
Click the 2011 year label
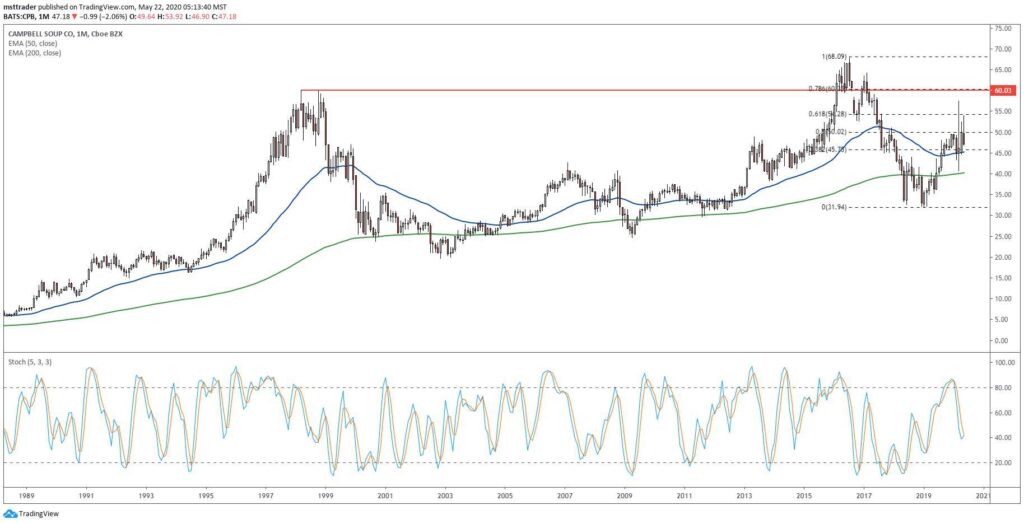[684, 497]
